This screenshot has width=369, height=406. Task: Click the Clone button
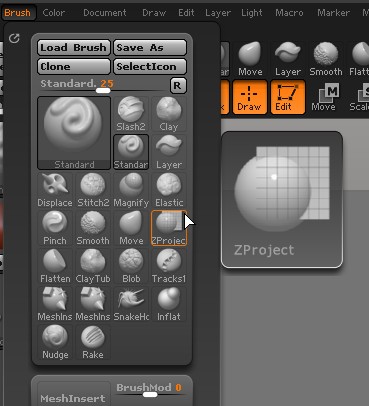coord(74,66)
